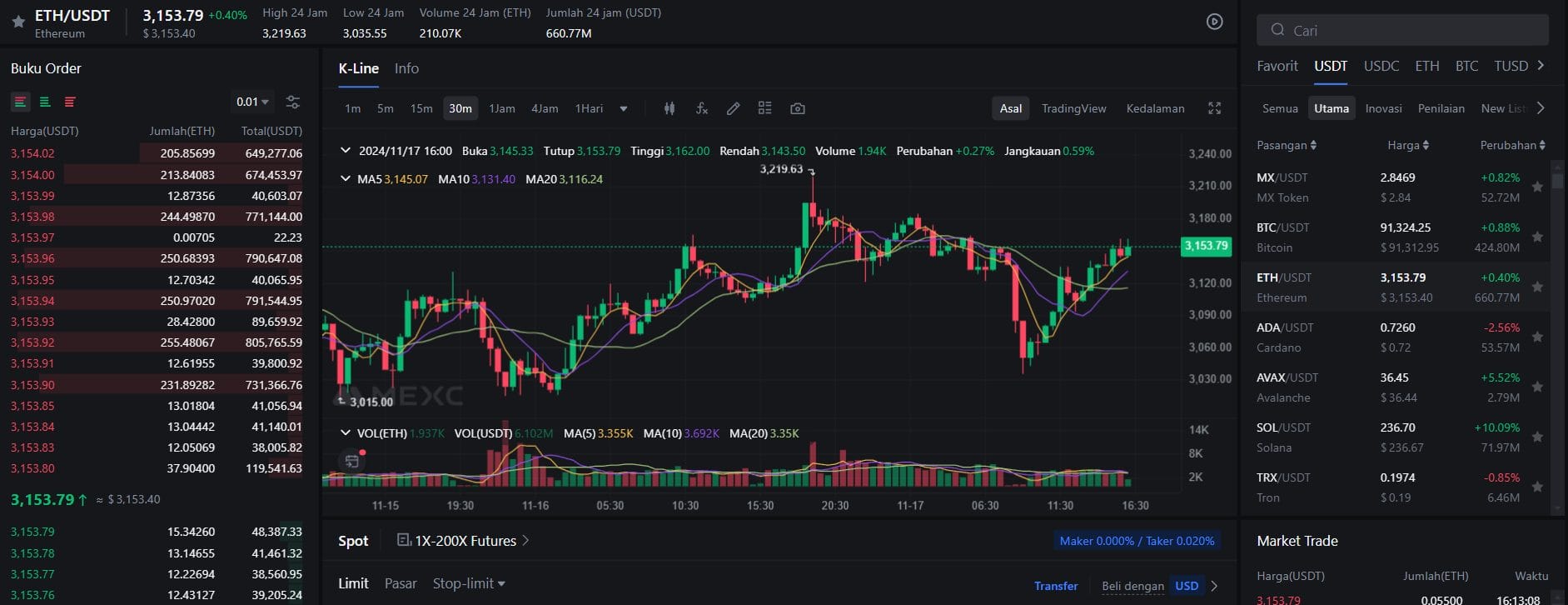1568x605 pixels.
Task: Switch chart mode to Kedalaman
Action: 1155,108
